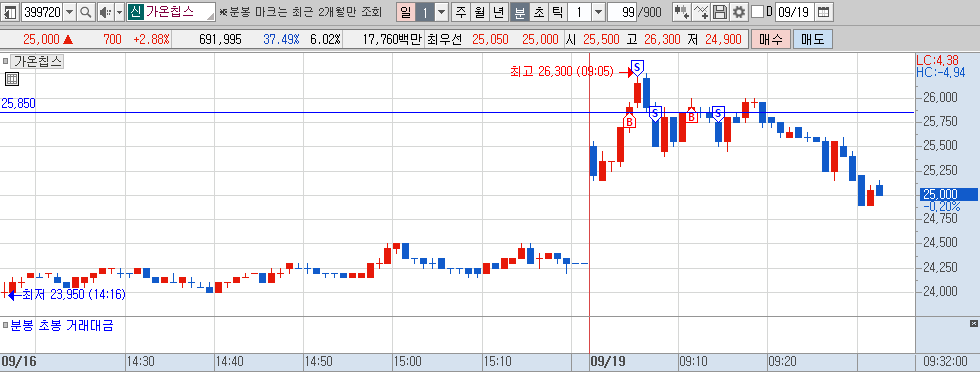Click the data table grid icon under 가온칩스
This screenshot has width=980, height=372.
coord(12,79)
